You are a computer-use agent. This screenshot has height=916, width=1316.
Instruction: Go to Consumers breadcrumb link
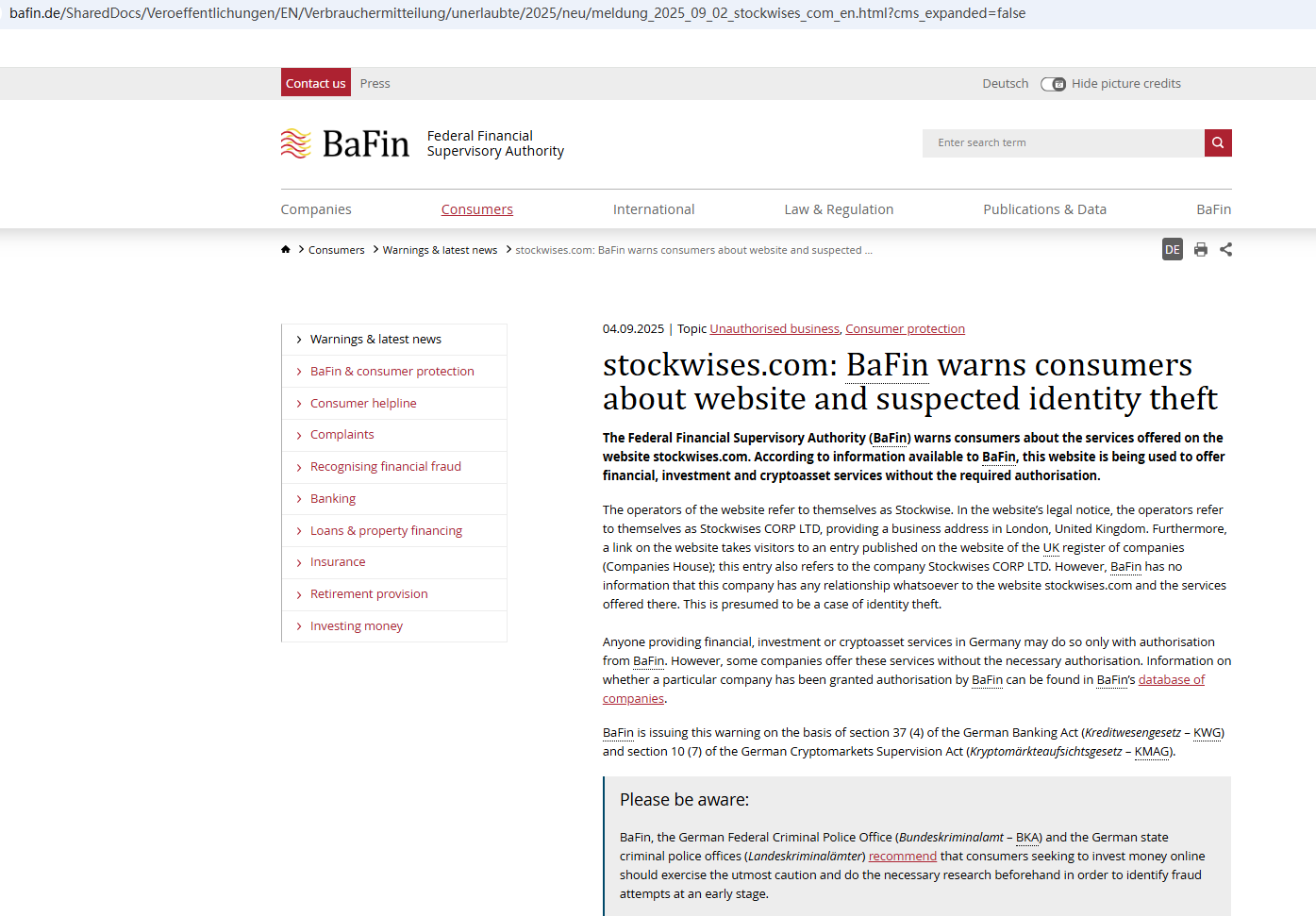(336, 250)
